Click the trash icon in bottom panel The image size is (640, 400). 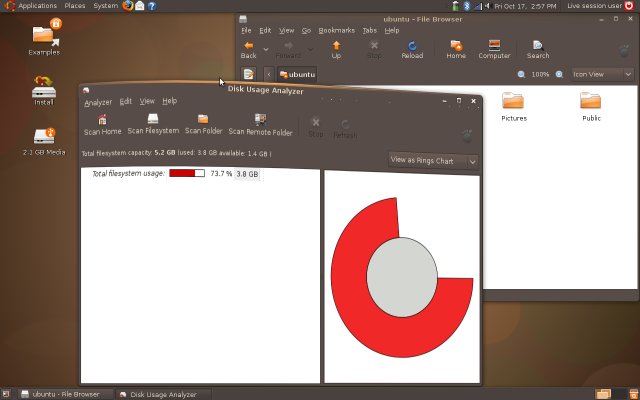click(x=635, y=394)
